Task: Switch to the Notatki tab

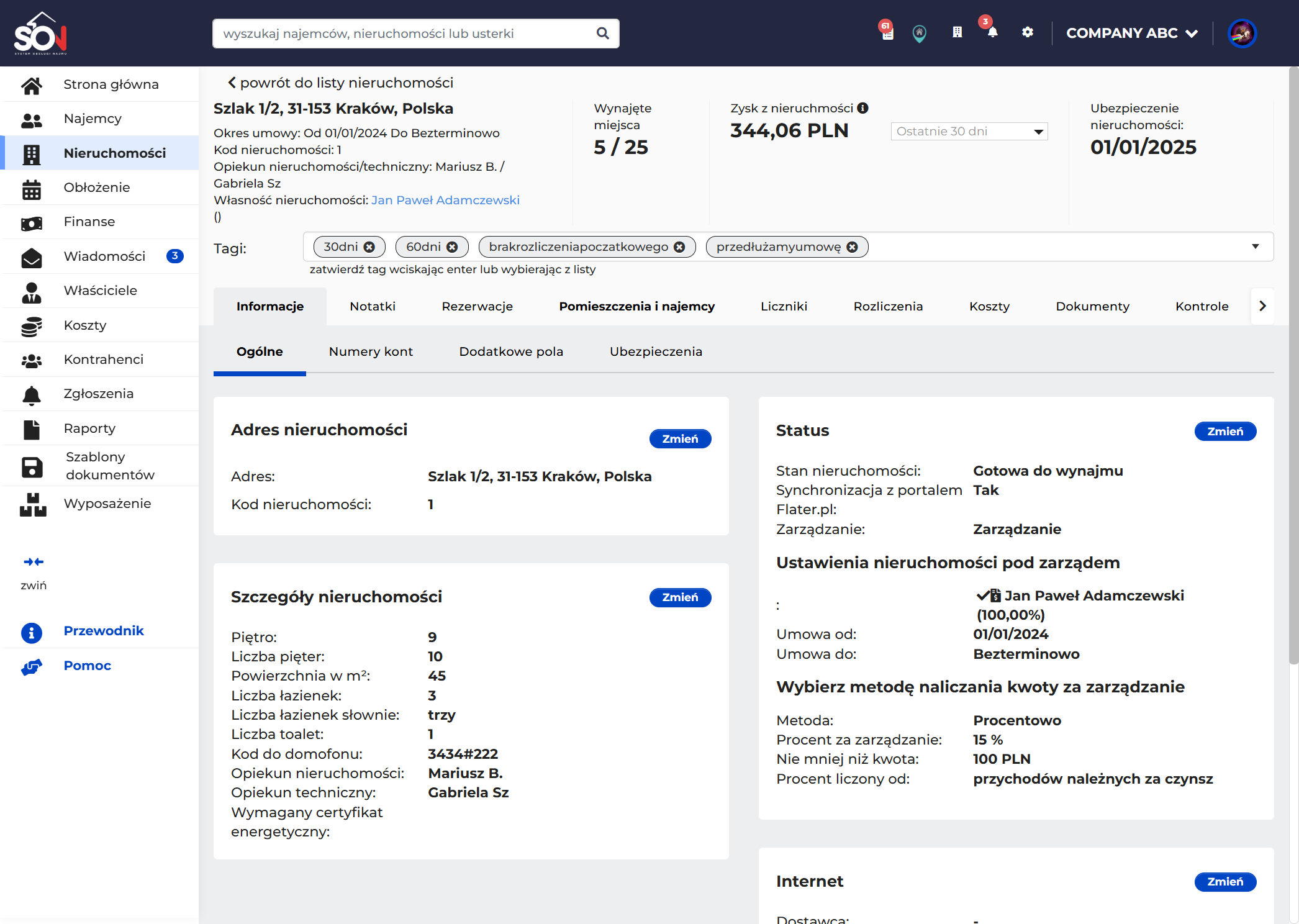Action: click(x=373, y=306)
